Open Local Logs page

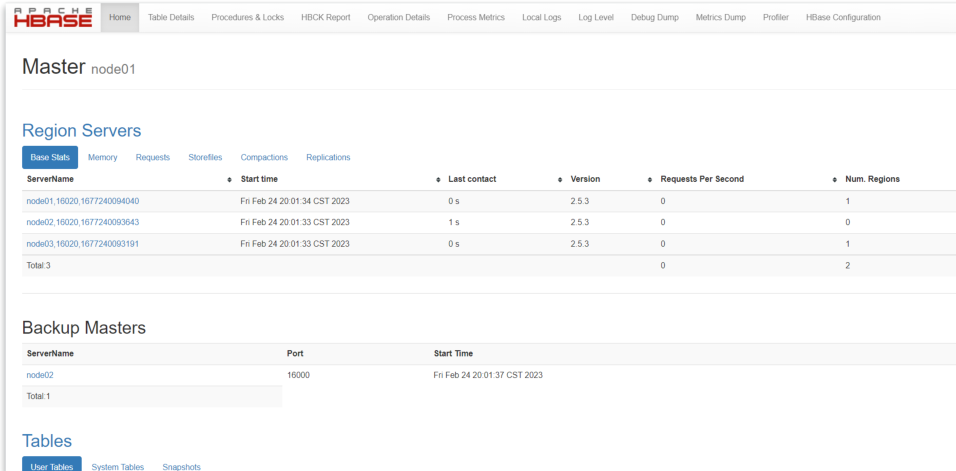pyautogui.click(x=541, y=18)
